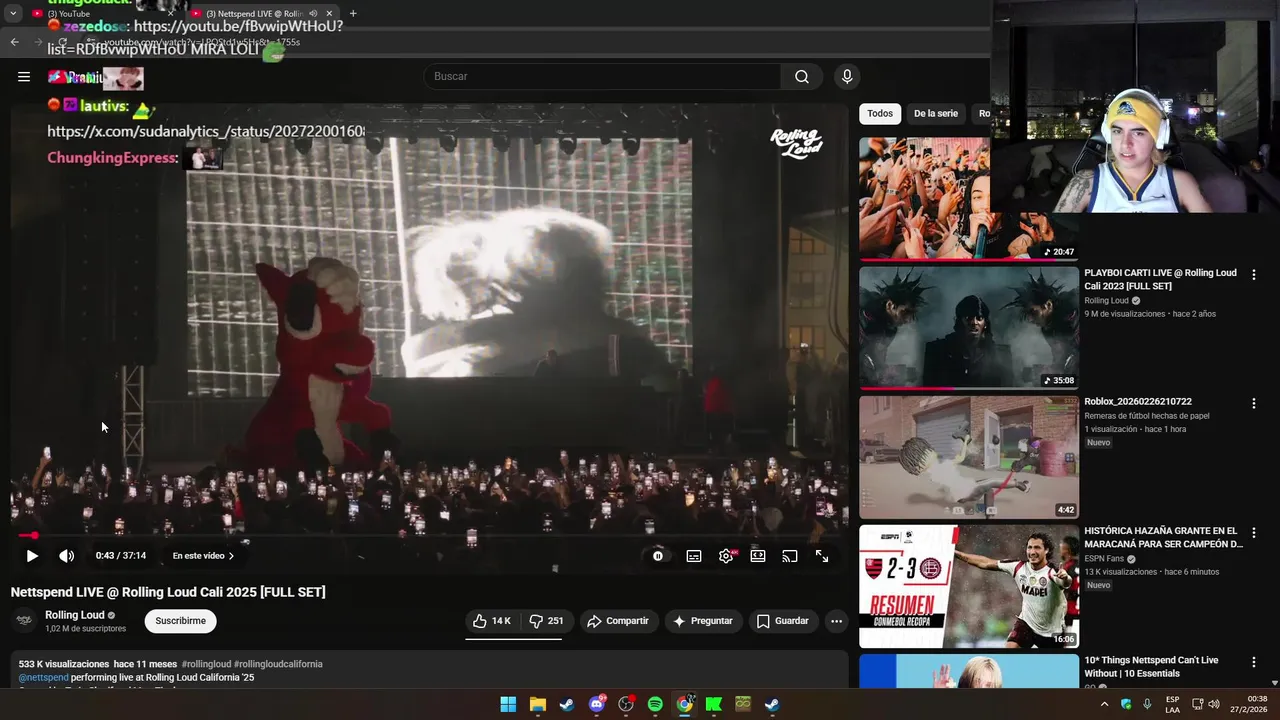Open options for the 10 Essentials video
Image resolution: width=1280 pixels, height=720 pixels.
(x=1253, y=662)
